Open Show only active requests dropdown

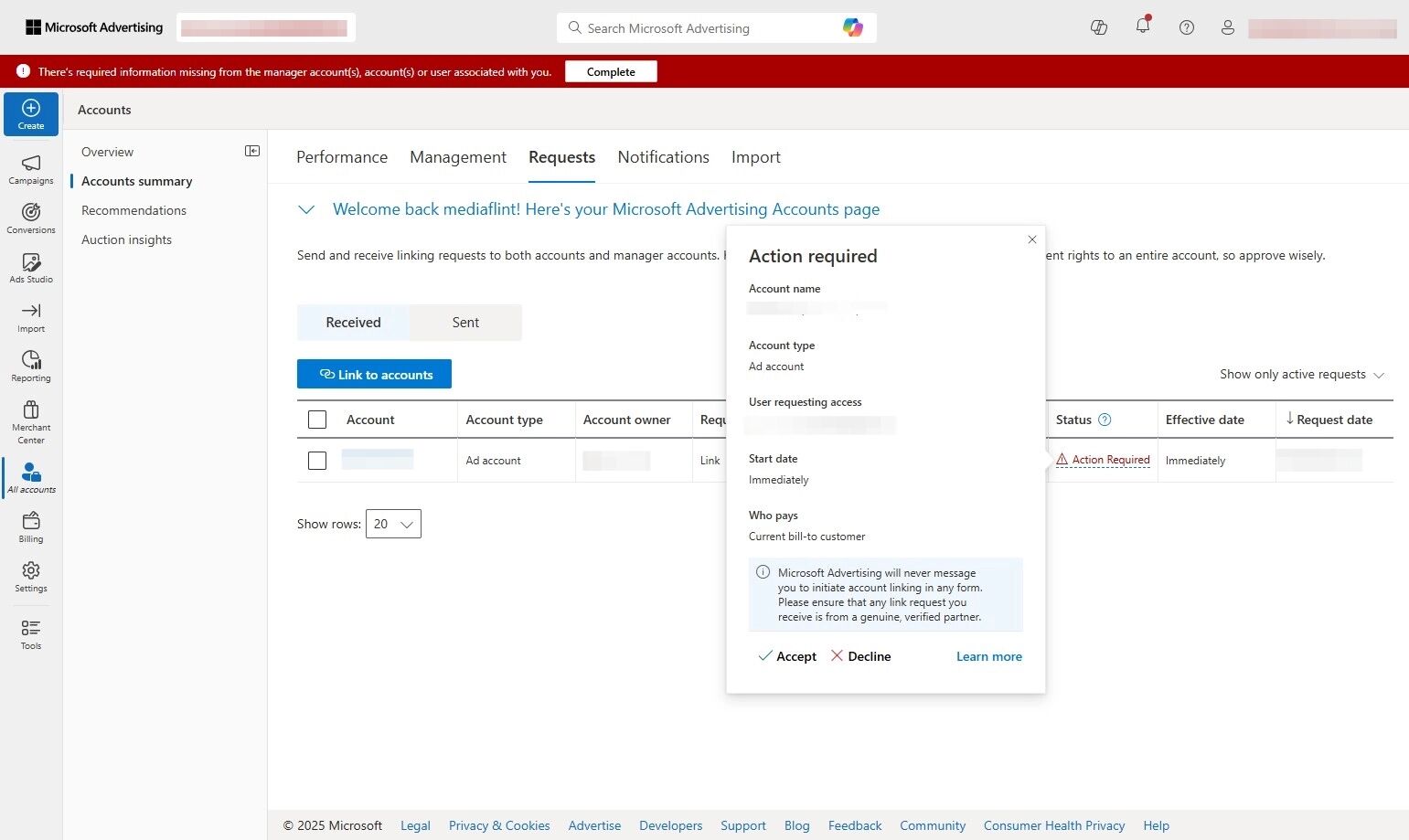[x=1302, y=374]
